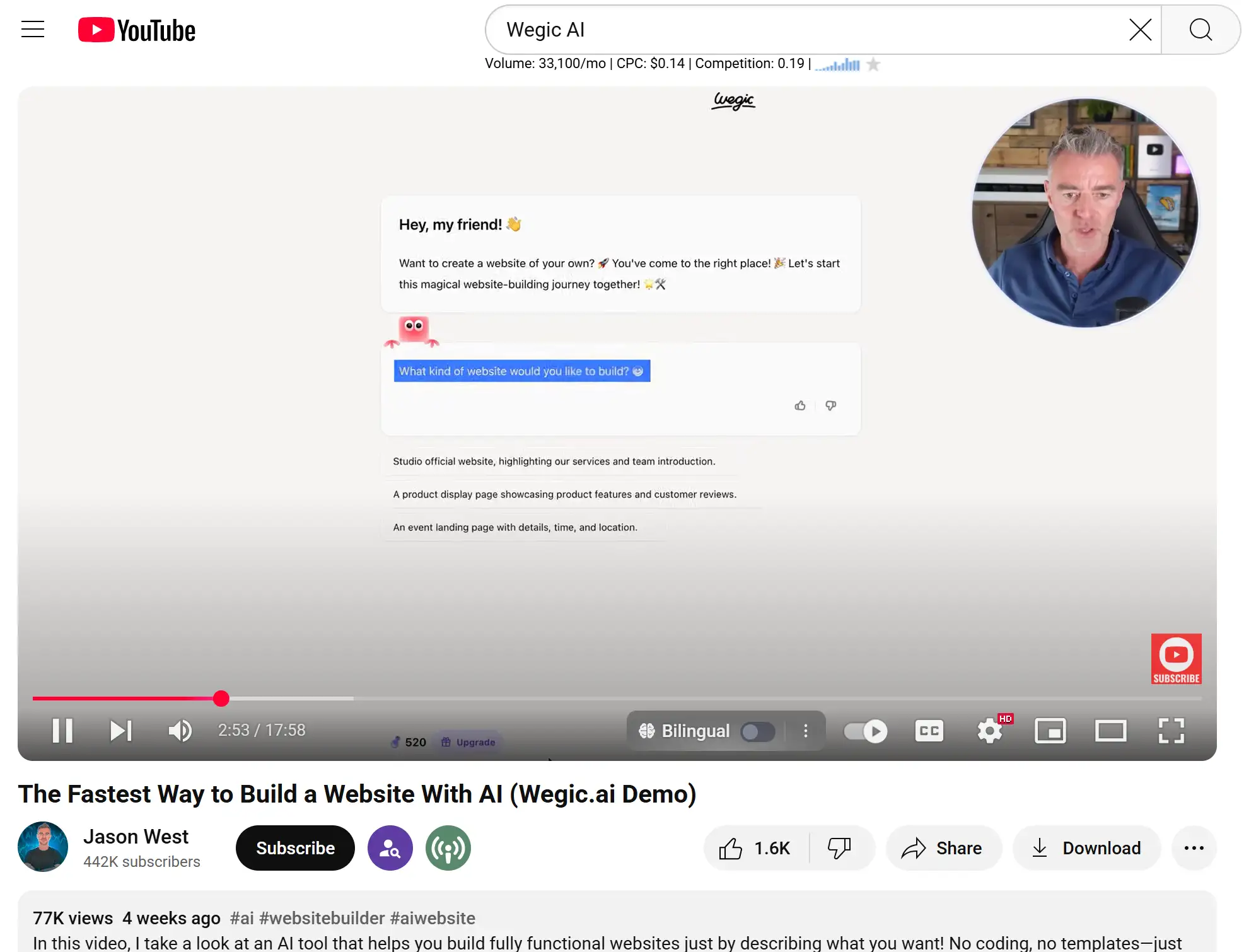Toggle the autoplay switch
Viewport: 1244px width, 952px height.
(x=865, y=731)
